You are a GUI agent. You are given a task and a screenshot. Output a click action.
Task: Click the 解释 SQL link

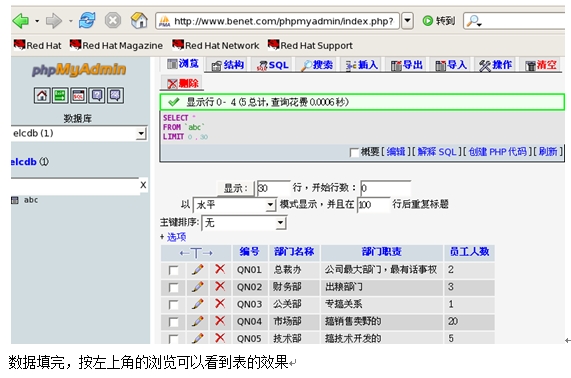pyautogui.click(x=436, y=151)
